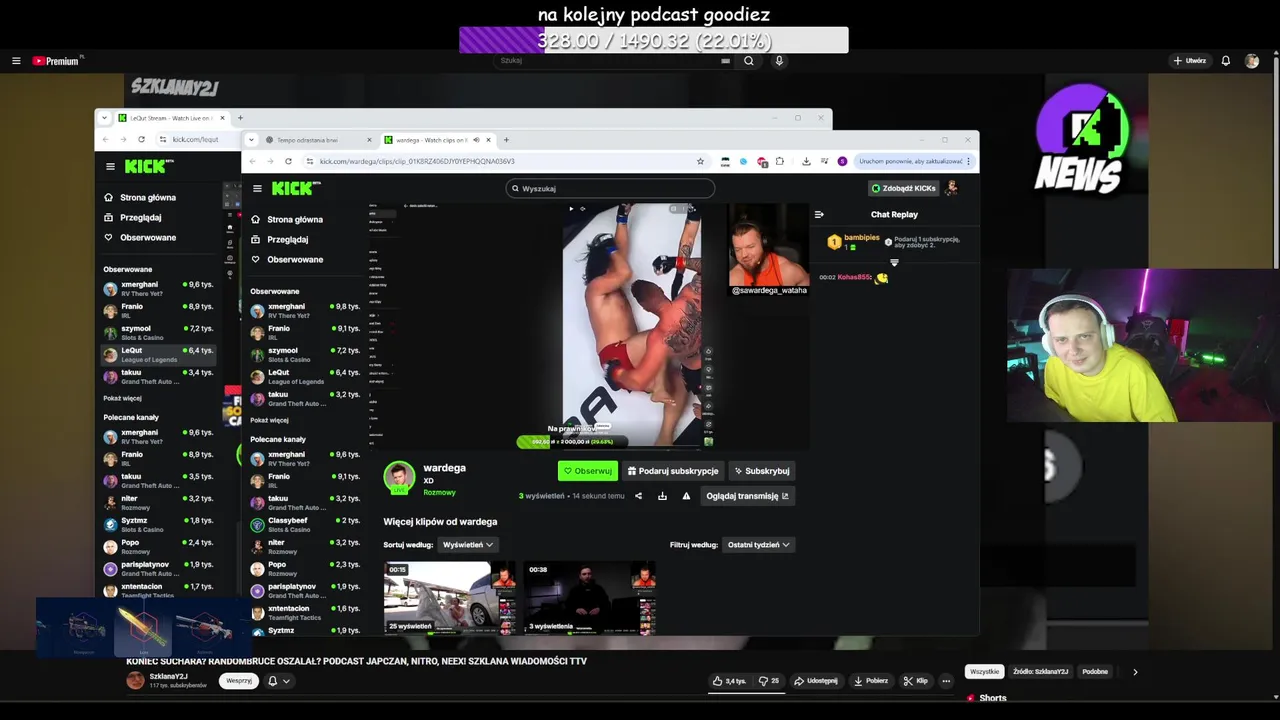Open Syztmz channel in the back window sidebar
1280x720 pixels.
point(160,524)
